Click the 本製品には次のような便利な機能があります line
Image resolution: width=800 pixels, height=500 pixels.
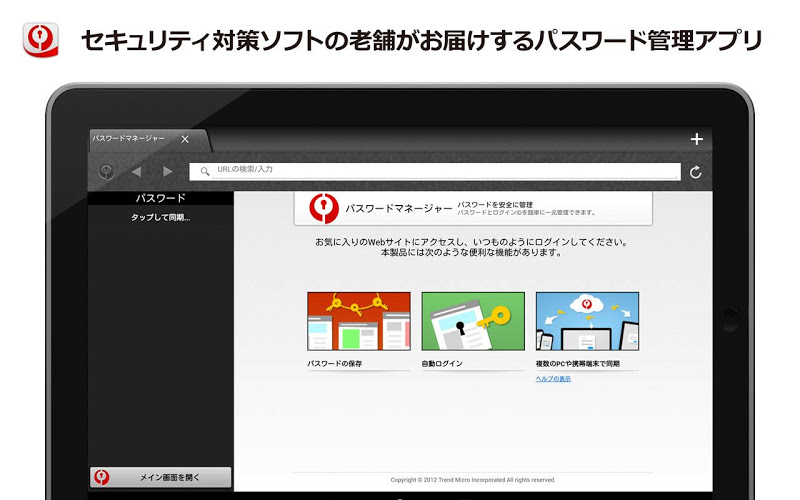point(471,253)
